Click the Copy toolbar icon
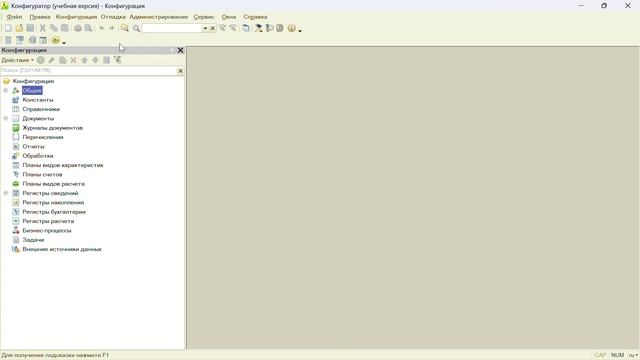Viewport: 640px width, 360px height. 53,28
